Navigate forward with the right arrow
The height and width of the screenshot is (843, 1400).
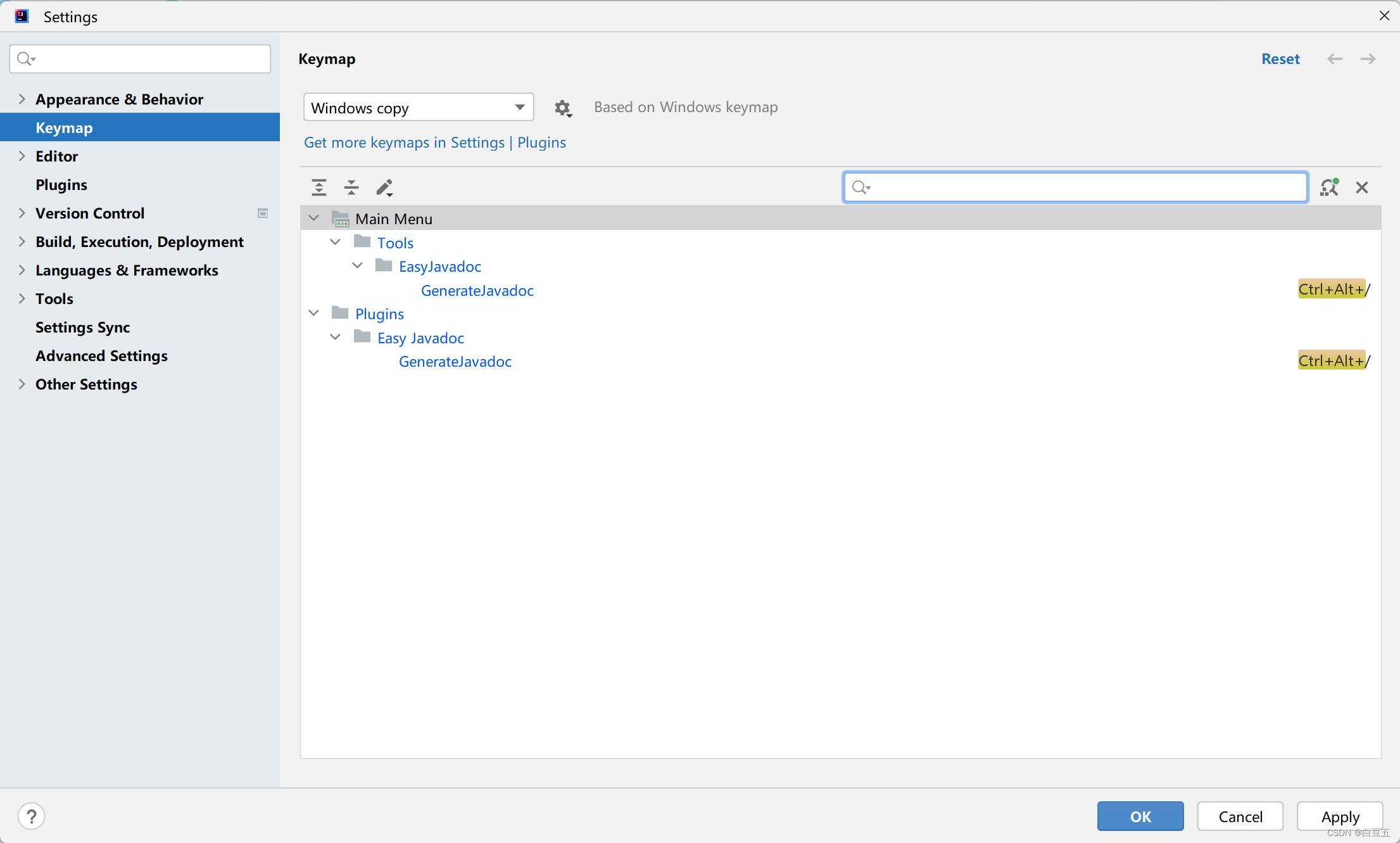pos(1368,59)
